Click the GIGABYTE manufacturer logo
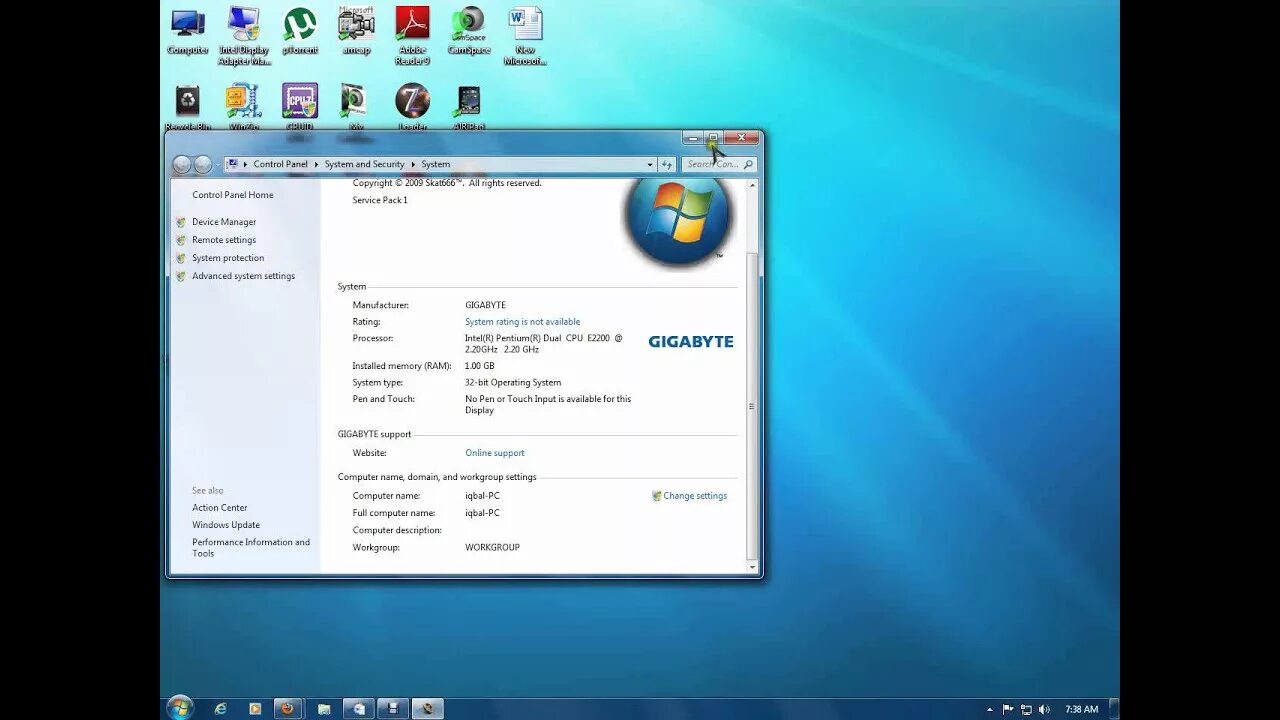Screen dimensions: 1280x720 point(691,342)
